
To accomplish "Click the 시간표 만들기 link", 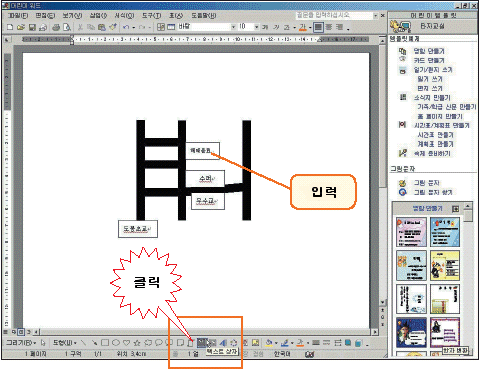I will [x=436, y=135].
